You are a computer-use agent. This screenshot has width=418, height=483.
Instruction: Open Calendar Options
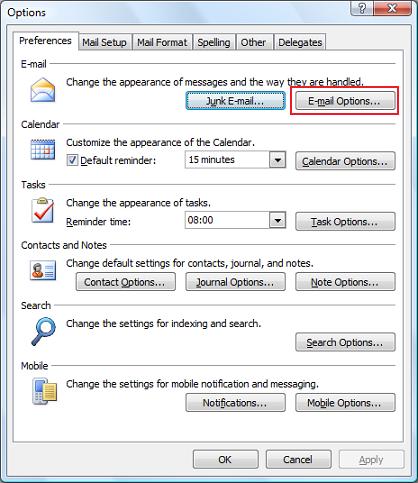[x=345, y=161]
